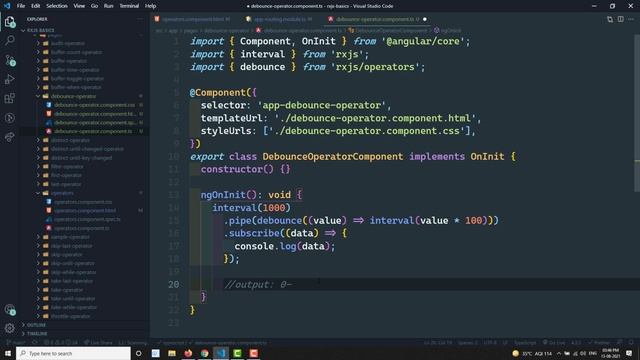Click the Chrome icon in the taskbar

click(204, 353)
